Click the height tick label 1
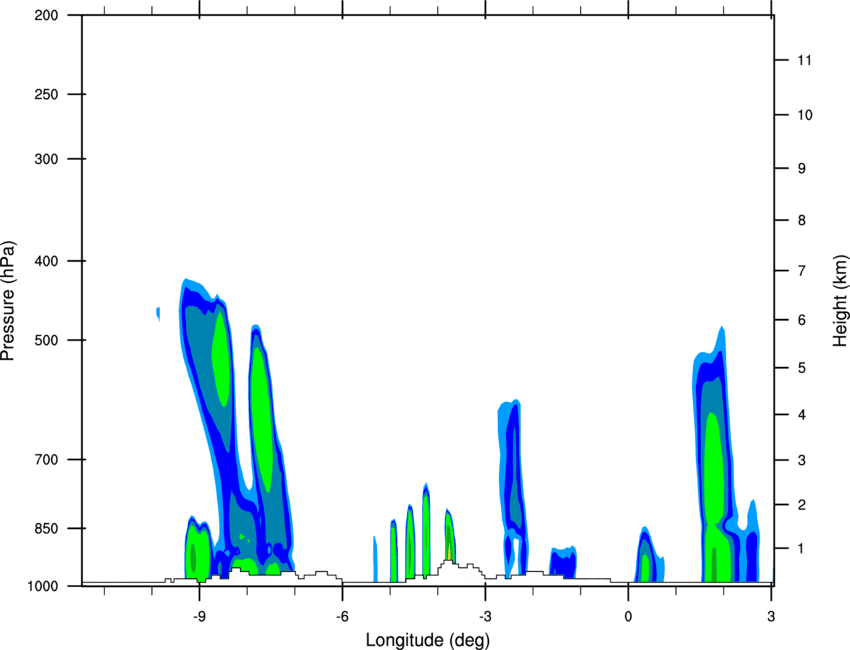The height and width of the screenshot is (650, 850). click(802, 549)
